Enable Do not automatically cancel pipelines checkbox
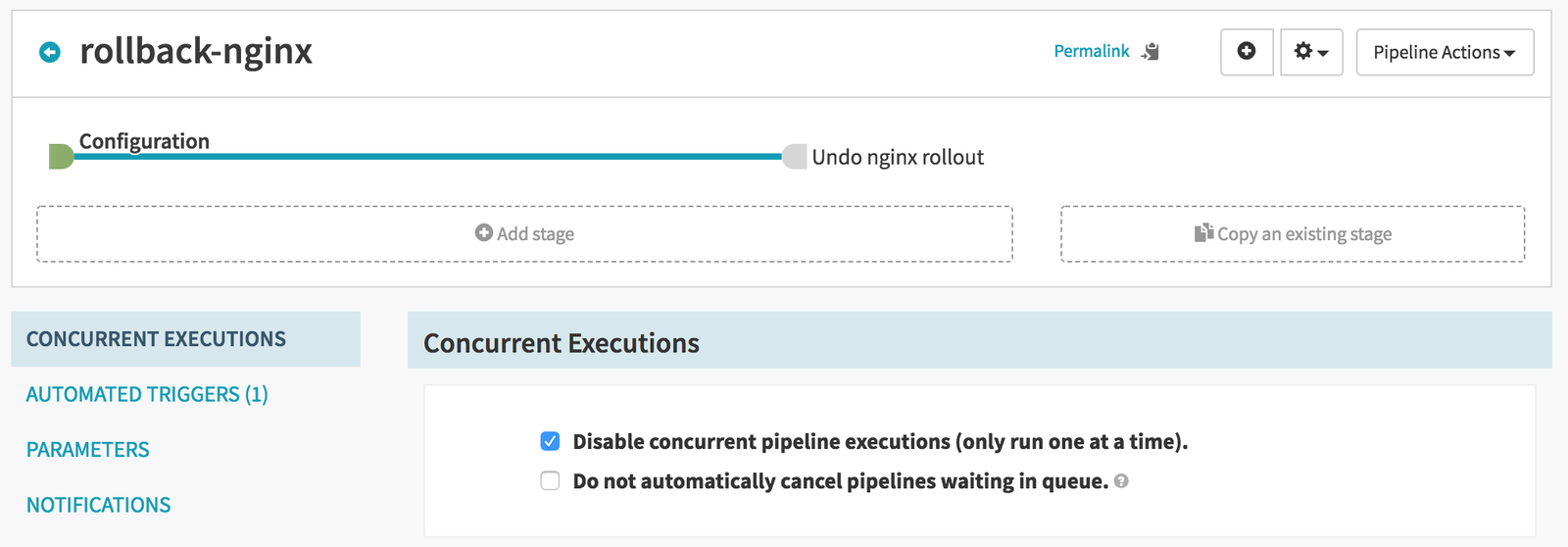 tap(550, 481)
